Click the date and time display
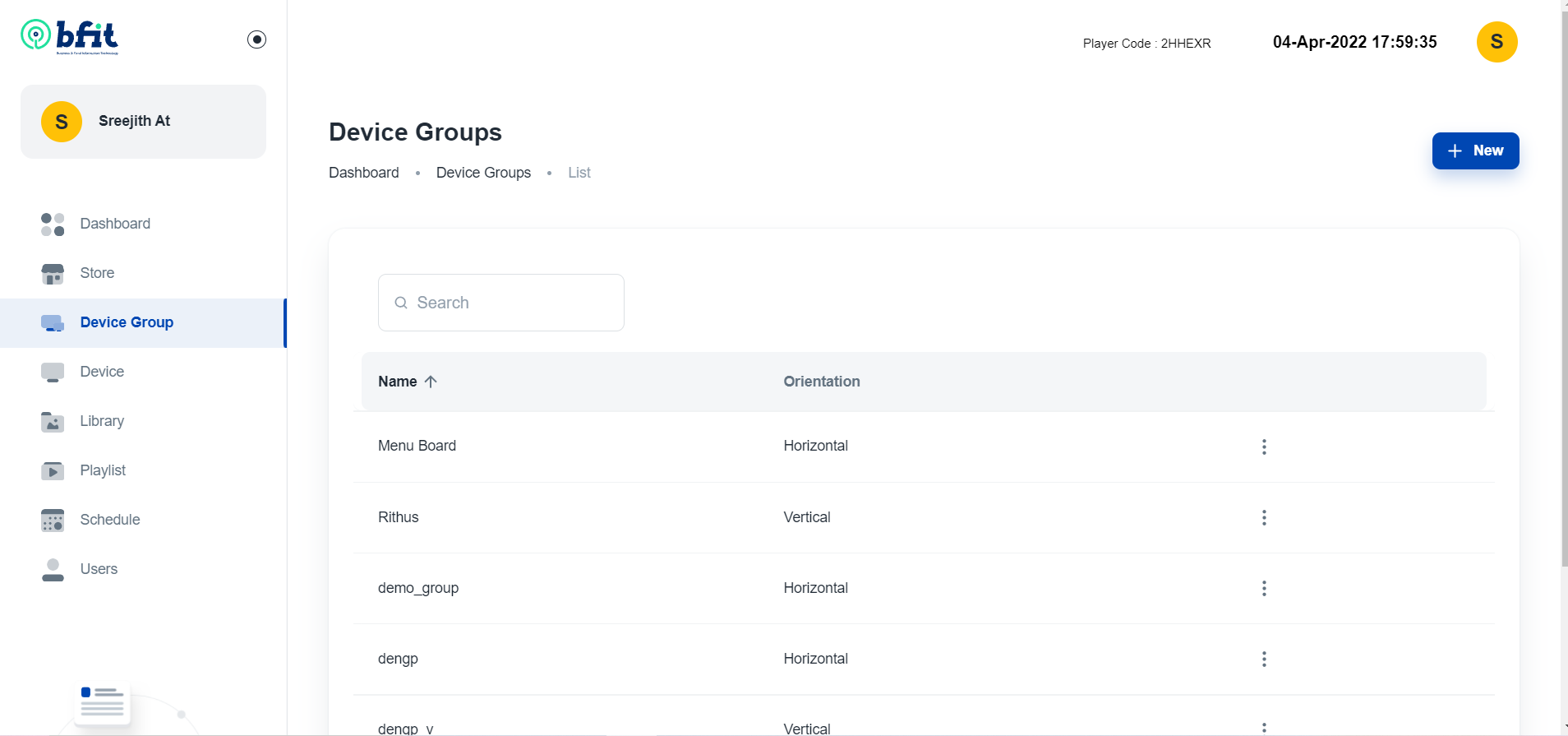This screenshot has height=736, width=1568. pyautogui.click(x=1354, y=42)
